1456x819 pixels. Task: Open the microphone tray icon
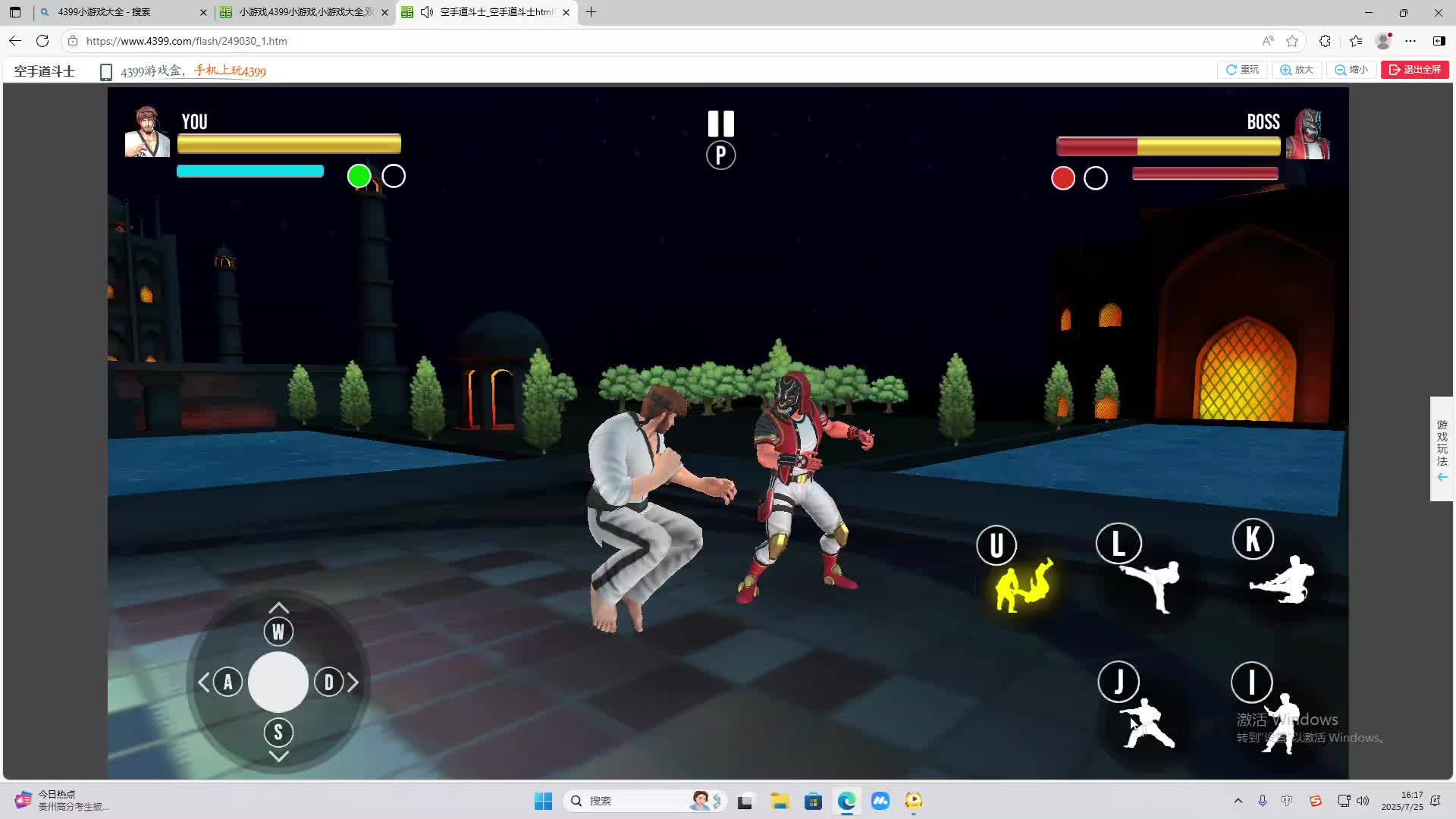(x=1263, y=801)
